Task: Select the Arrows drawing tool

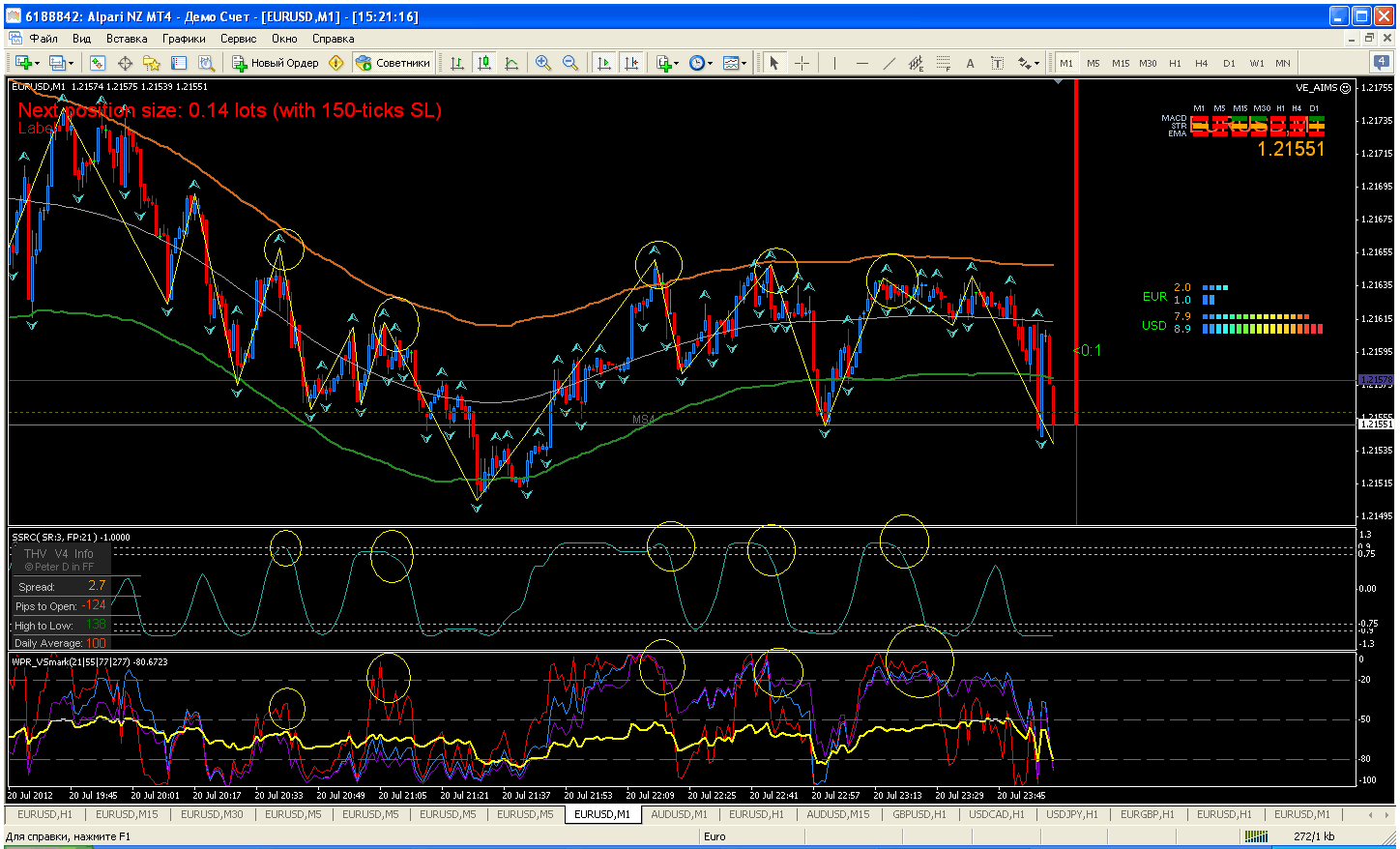Action: tap(1024, 63)
